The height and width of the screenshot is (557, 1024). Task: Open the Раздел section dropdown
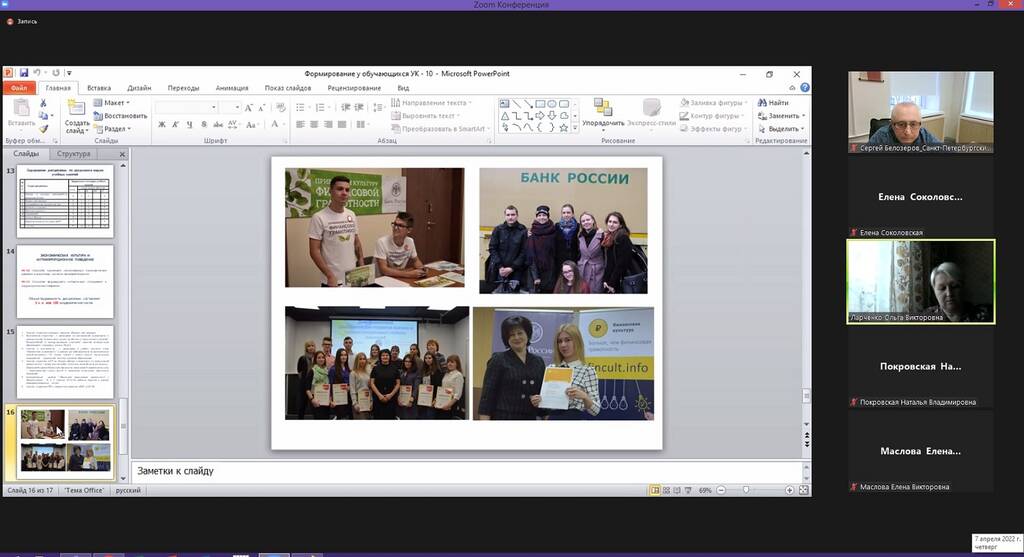coord(112,129)
